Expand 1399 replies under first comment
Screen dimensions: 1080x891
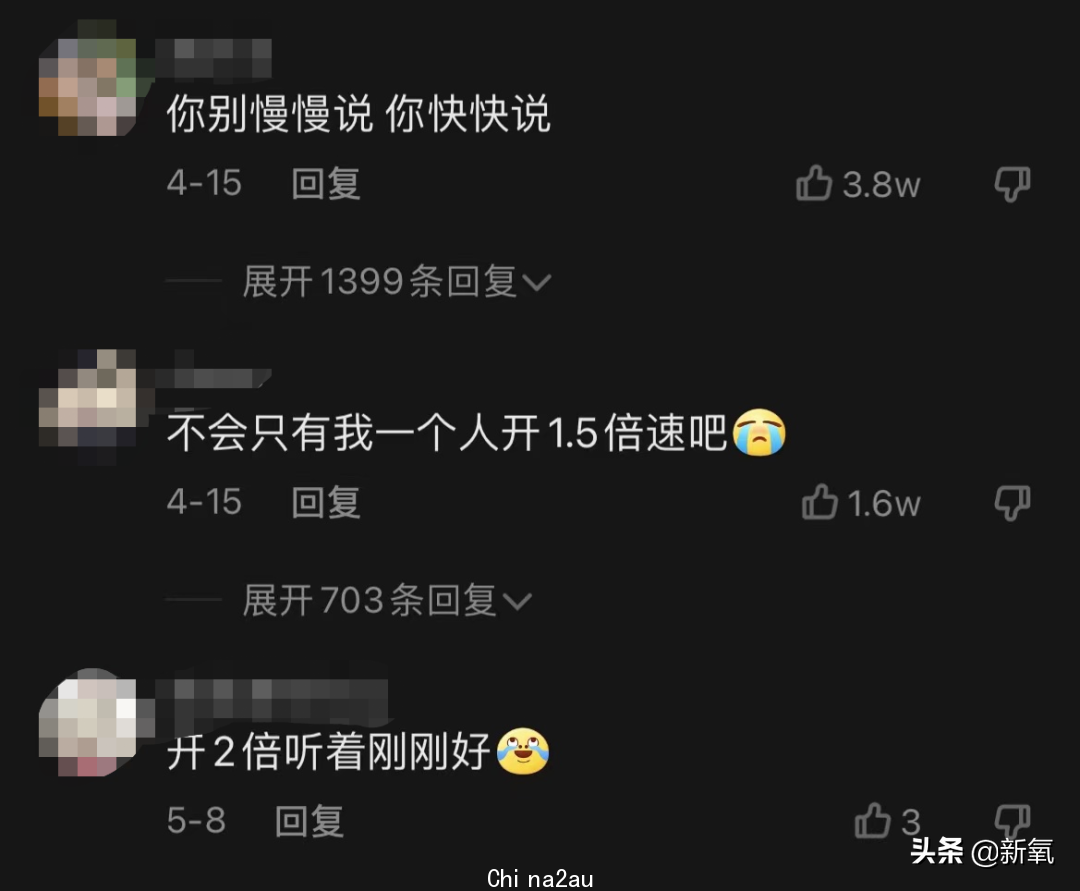click(396, 282)
